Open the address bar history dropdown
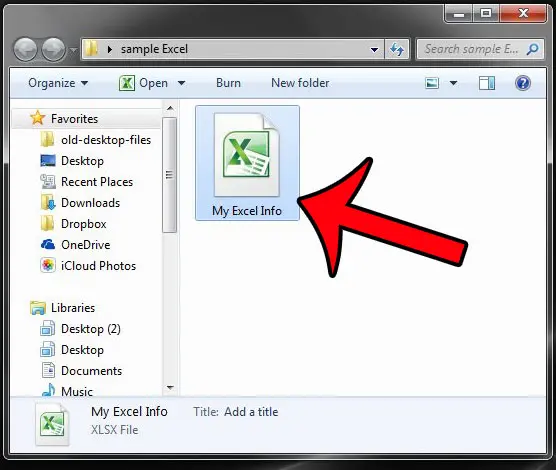The width and height of the screenshot is (556, 470). [374, 49]
